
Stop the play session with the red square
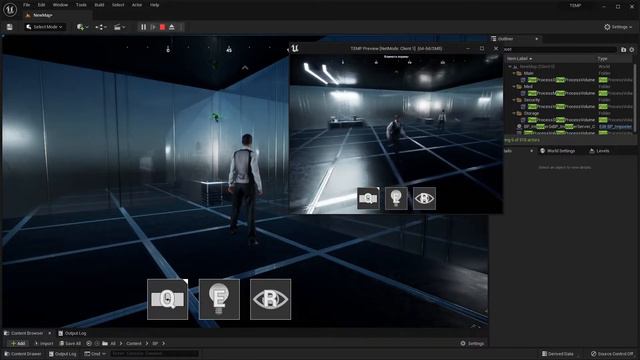(162, 27)
